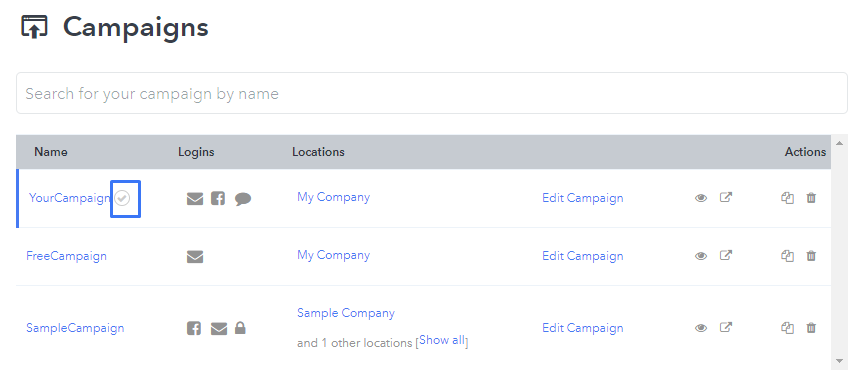859x389 pixels.
Task: Delete YourCampaign with the trash icon
Action: pyautogui.click(x=811, y=198)
